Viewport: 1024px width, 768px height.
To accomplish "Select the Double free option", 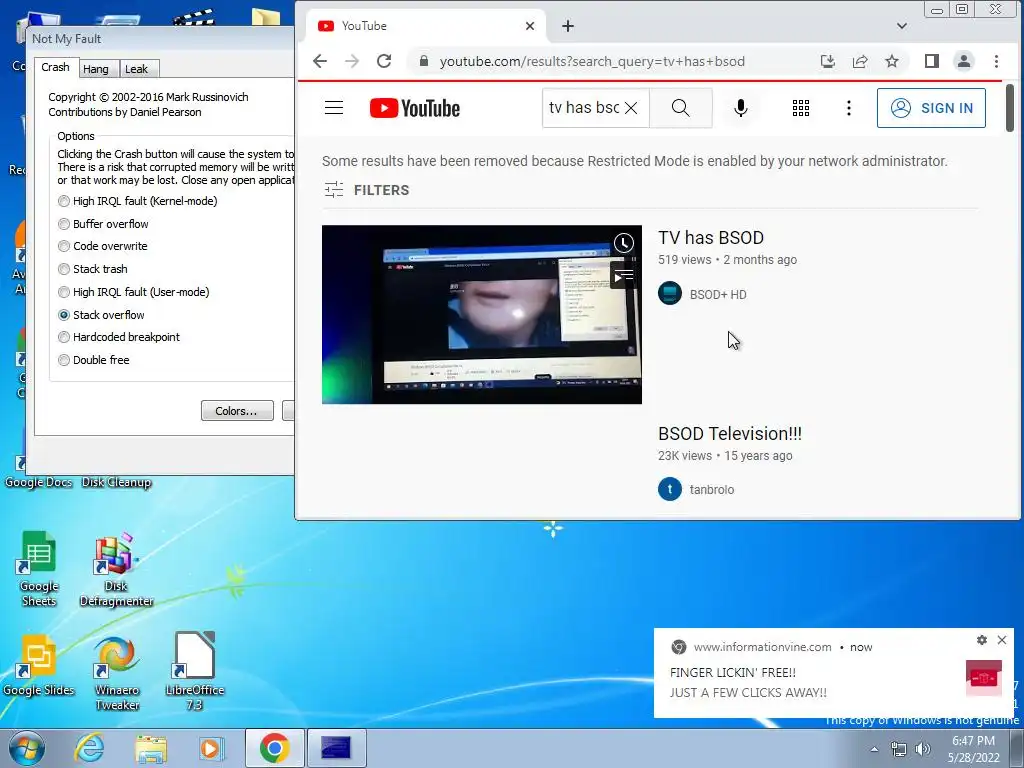I will [x=93, y=360].
